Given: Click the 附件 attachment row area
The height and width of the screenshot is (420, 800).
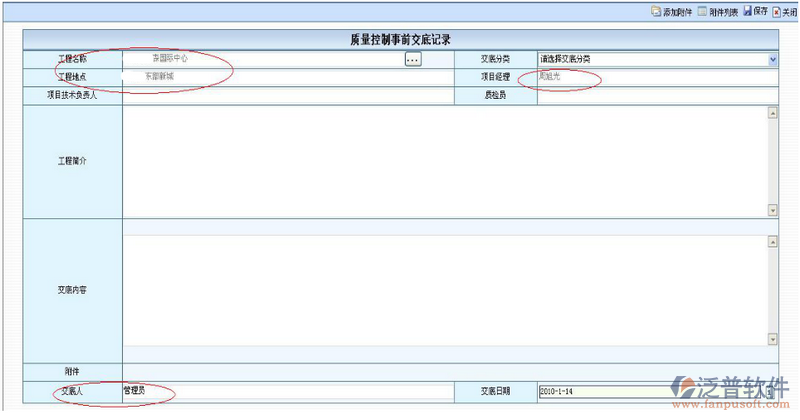Looking at the screenshot, I should 451,372.
